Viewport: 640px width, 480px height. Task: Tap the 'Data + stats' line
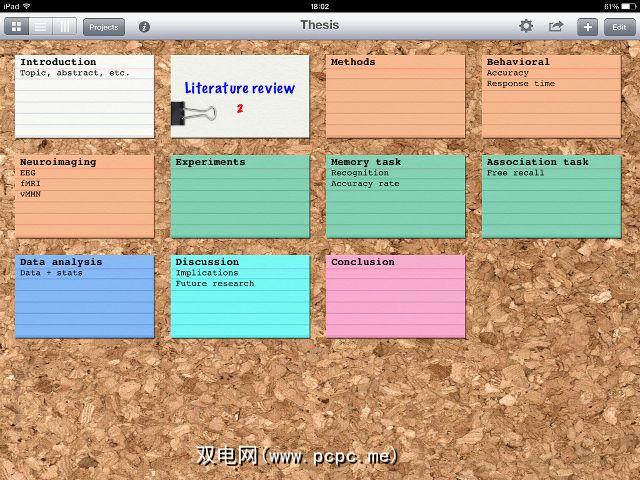coord(51,273)
